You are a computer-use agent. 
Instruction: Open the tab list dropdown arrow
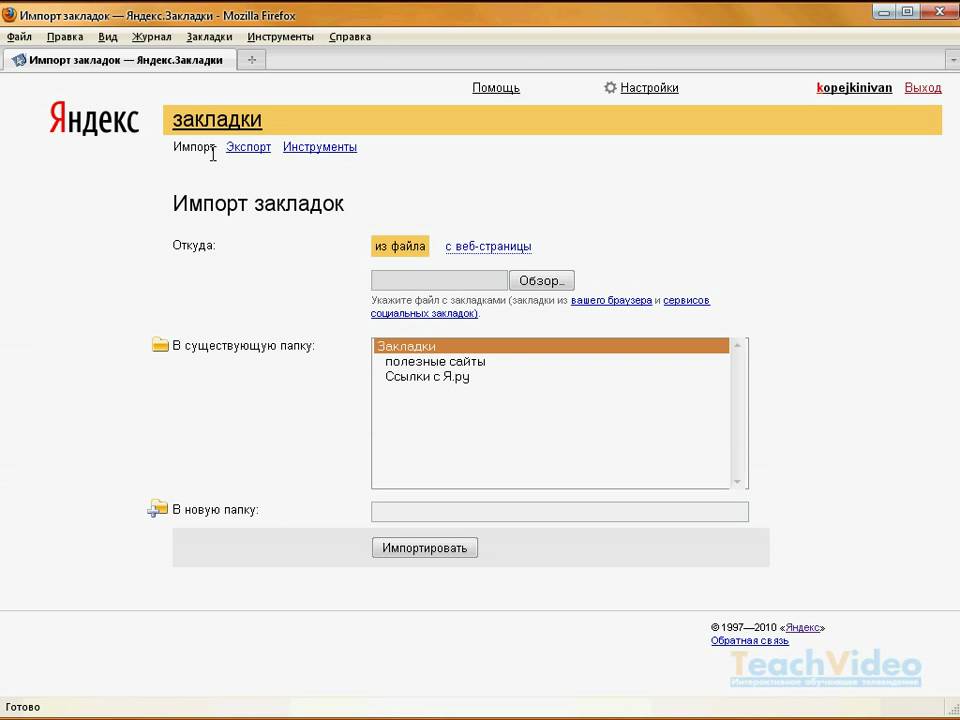pos(953,60)
